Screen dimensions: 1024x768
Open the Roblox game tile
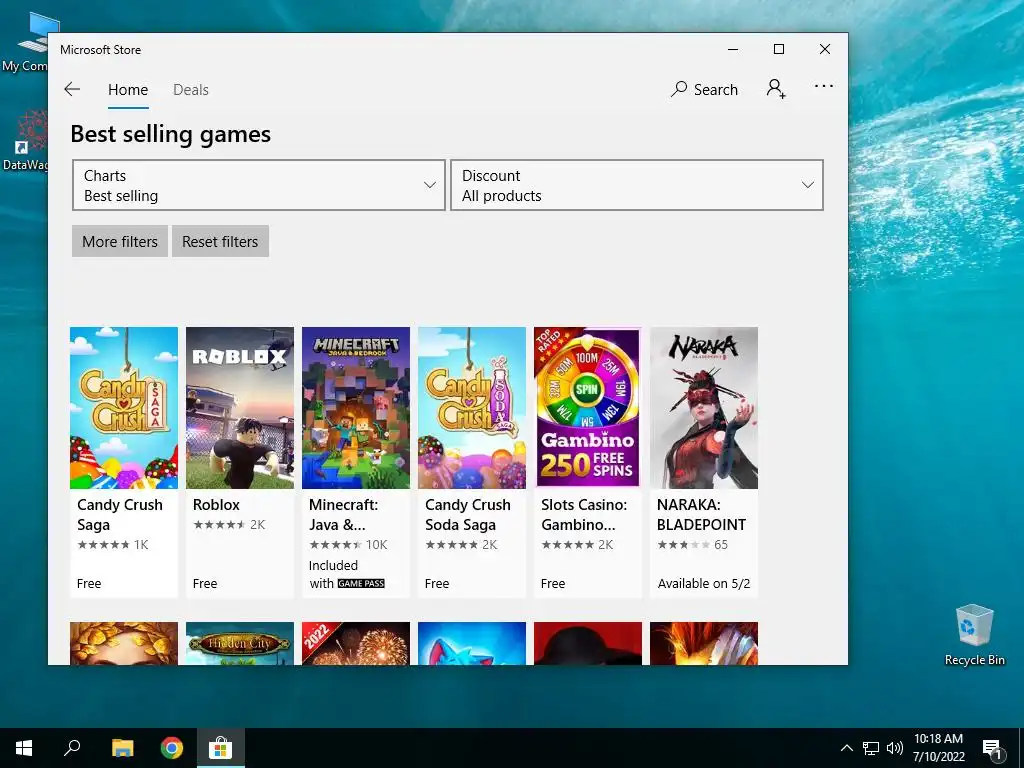240,462
